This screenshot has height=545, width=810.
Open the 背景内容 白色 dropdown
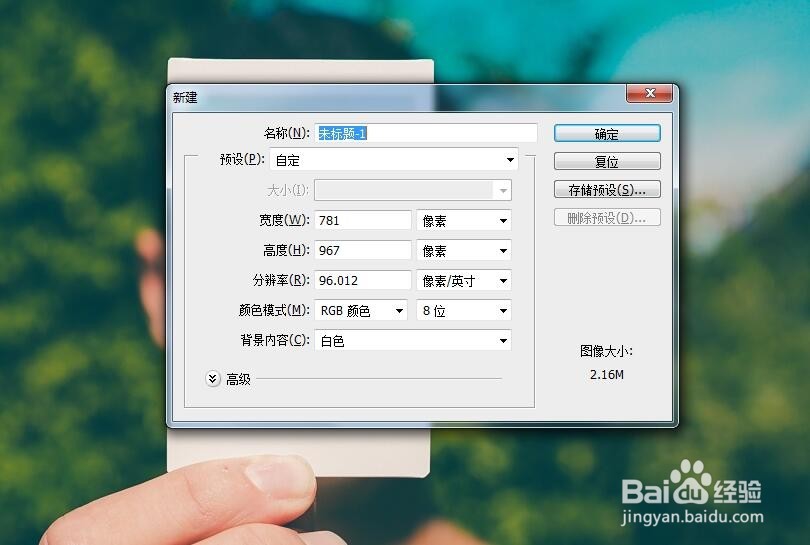point(413,340)
